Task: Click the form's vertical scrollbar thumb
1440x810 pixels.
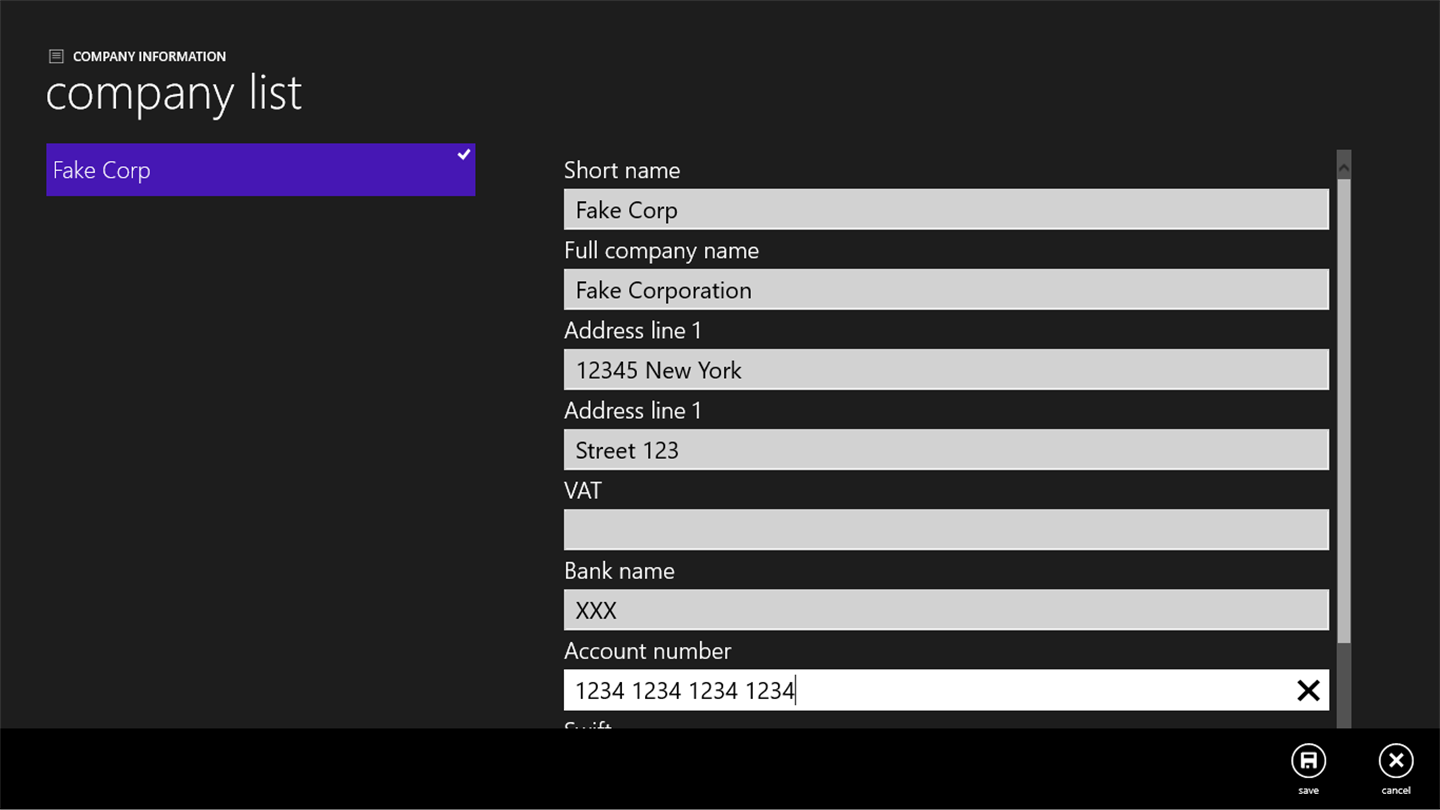Action: (1344, 411)
